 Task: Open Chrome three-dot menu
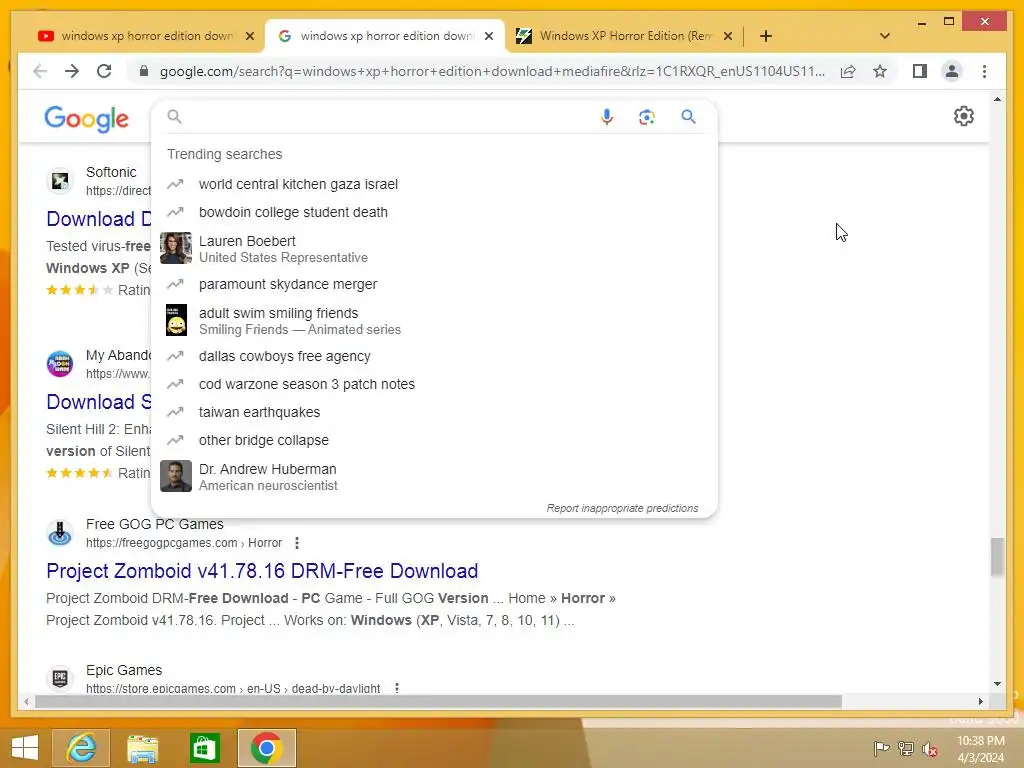click(x=984, y=71)
